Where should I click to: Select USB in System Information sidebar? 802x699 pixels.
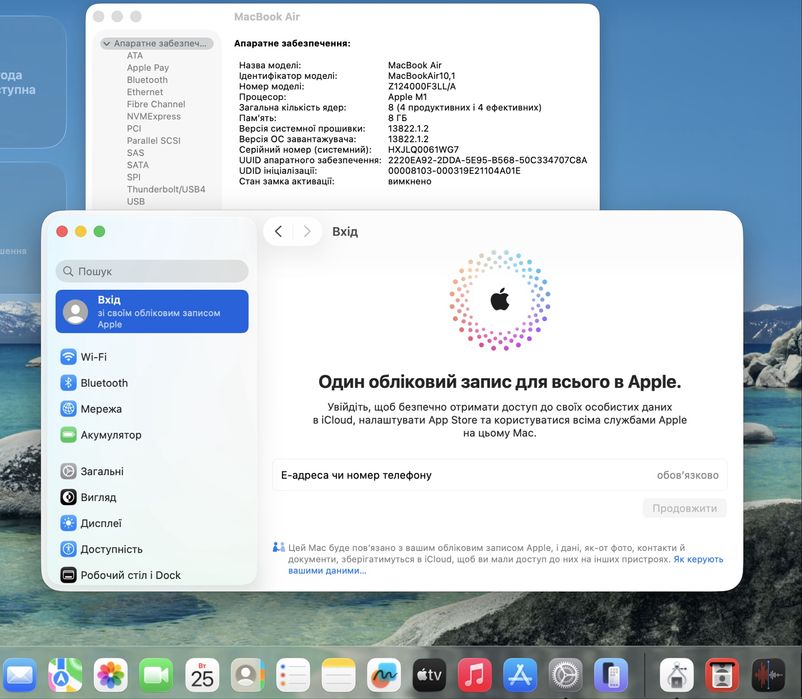click(136, 201)
